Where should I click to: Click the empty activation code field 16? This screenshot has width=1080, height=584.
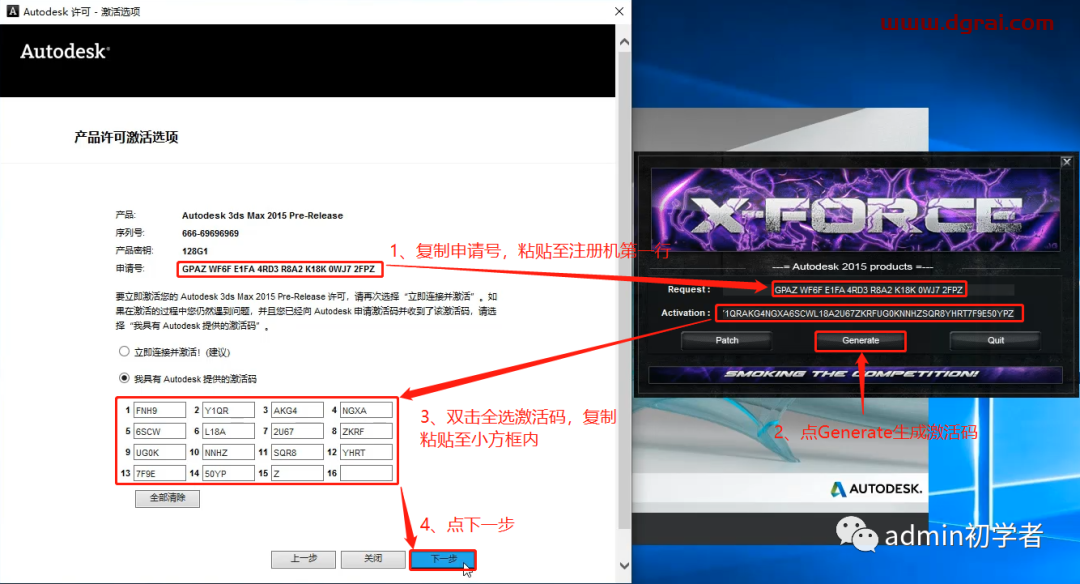pyautogui.click(x=366, y=474)
